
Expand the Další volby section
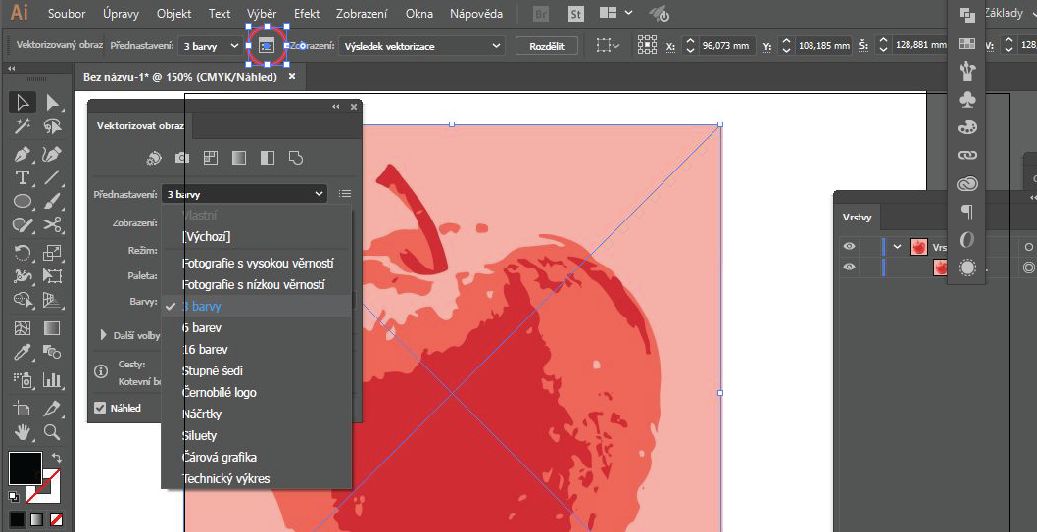tap(104, 335)
